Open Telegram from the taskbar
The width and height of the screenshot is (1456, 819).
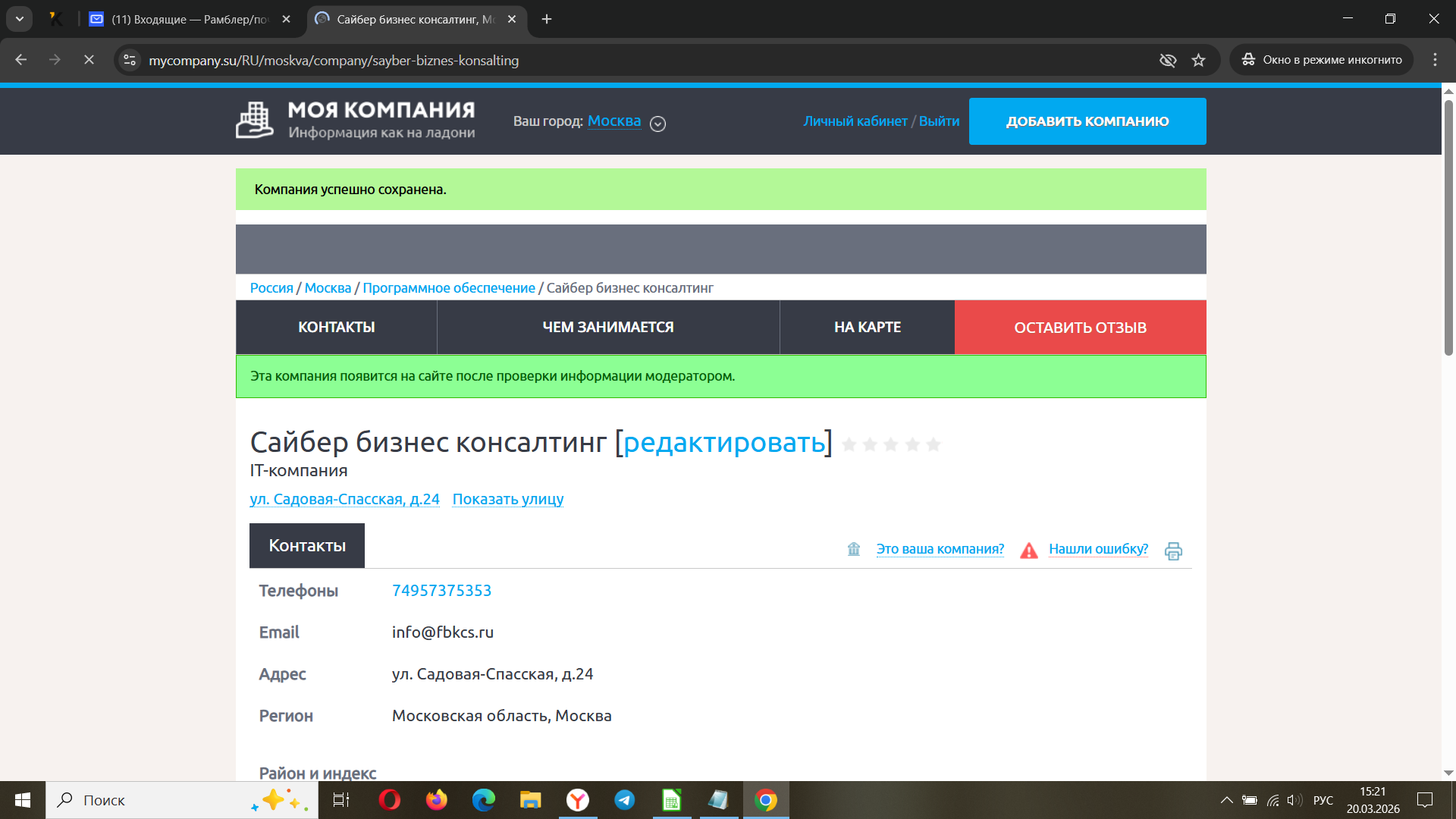(624, 800)
